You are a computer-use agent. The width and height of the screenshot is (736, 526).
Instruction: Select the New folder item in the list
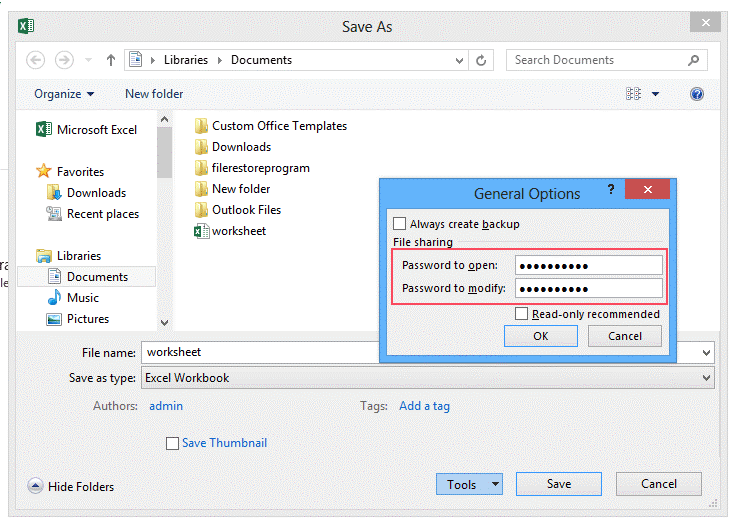pos(232,189)
